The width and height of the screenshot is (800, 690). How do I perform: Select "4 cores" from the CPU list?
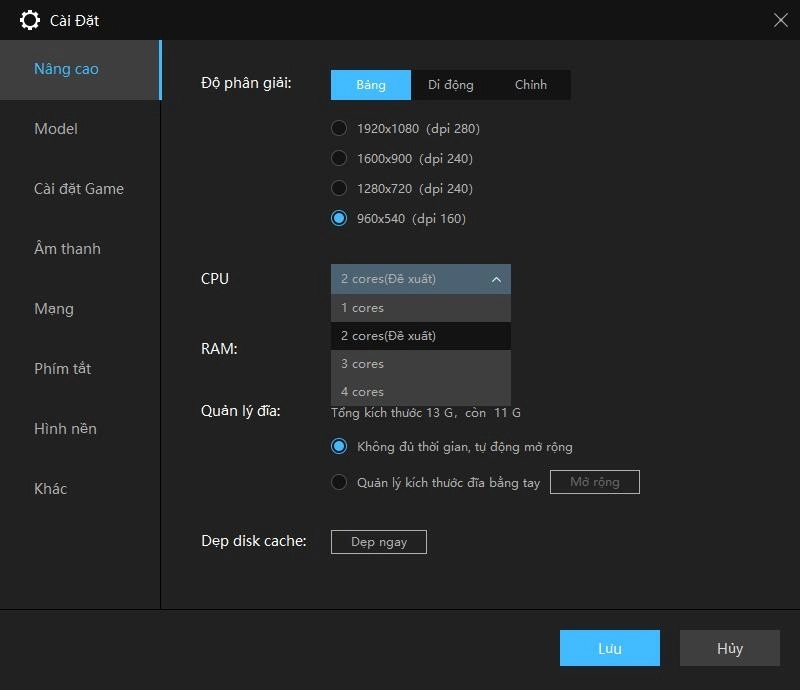pos(362,391)
